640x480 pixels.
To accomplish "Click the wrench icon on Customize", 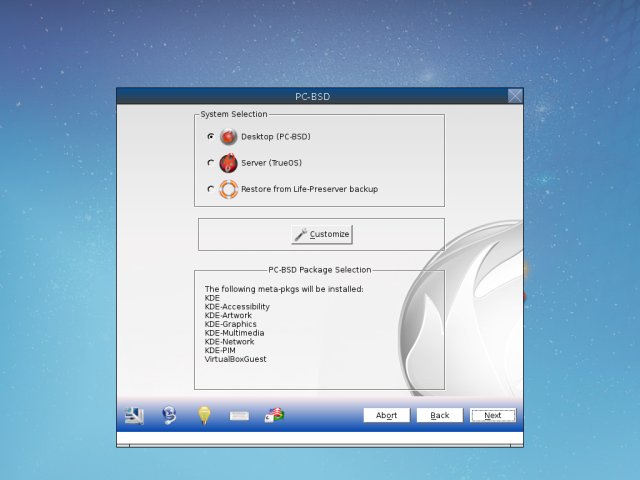I will [301, 235].
